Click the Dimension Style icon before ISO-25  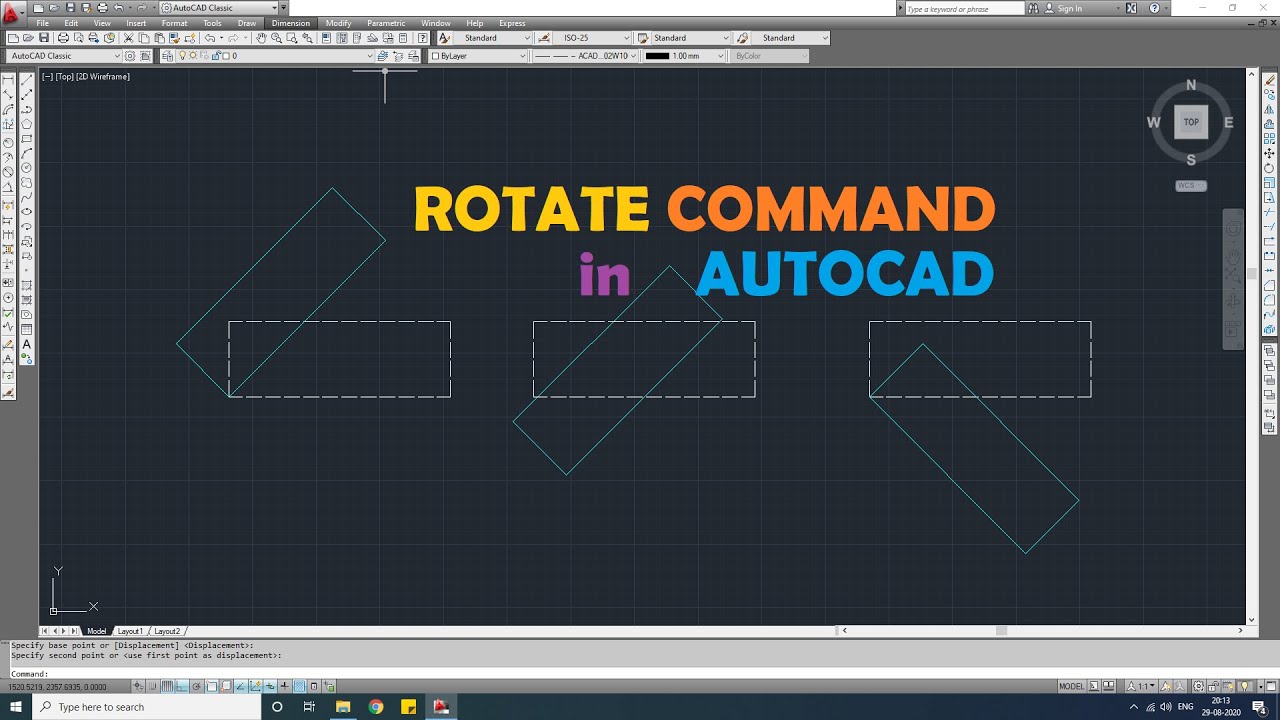click(543, 38)
